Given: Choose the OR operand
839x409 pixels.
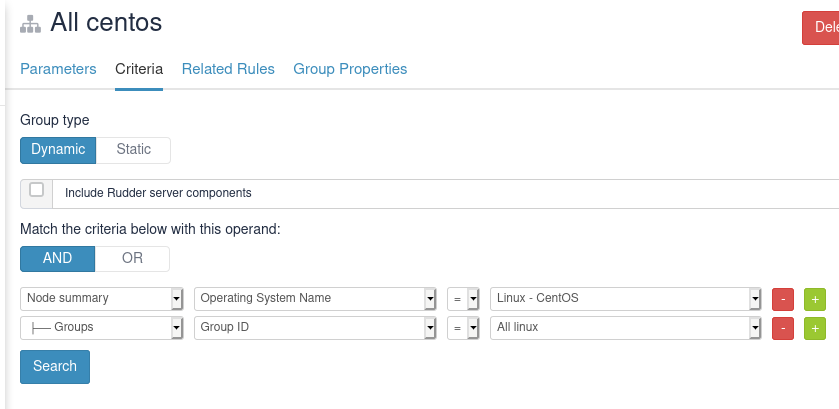Looking at the screenshot, I should 132,259.
